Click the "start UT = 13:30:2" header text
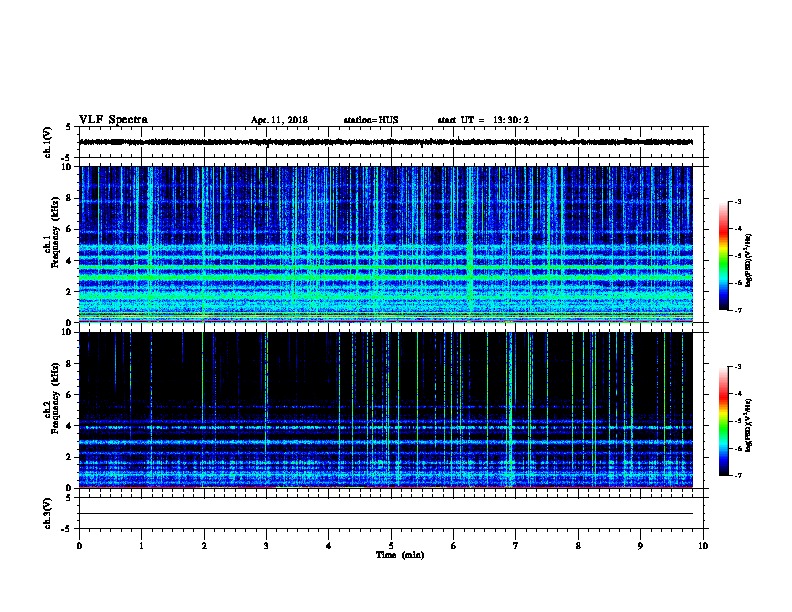 [483, 120]
